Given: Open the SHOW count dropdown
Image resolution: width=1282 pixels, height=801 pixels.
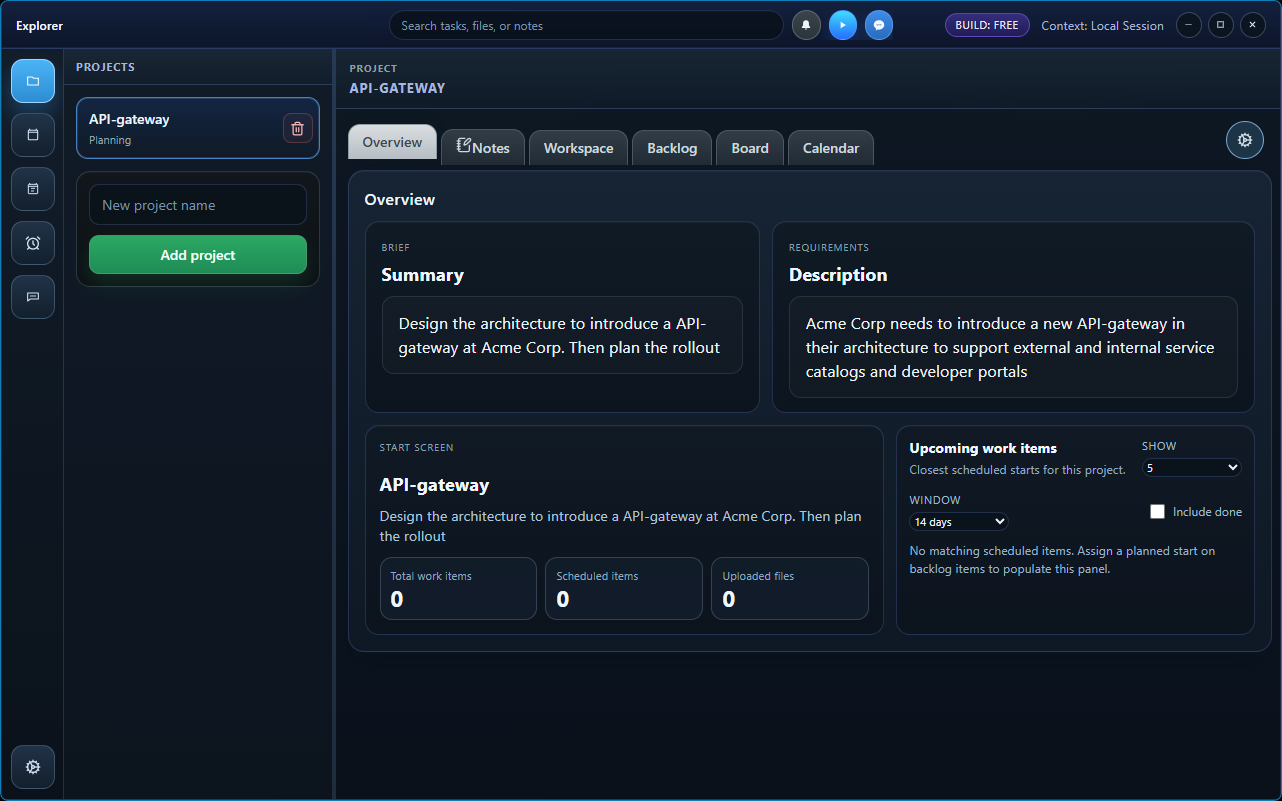Looking at the screenshot, I should (x=1192, y=467).
